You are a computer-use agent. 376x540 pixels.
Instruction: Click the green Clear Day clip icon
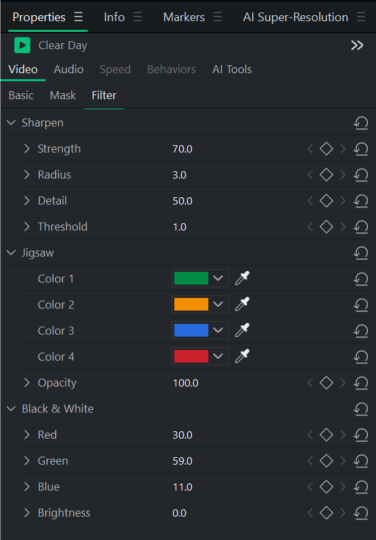point(22,45)
